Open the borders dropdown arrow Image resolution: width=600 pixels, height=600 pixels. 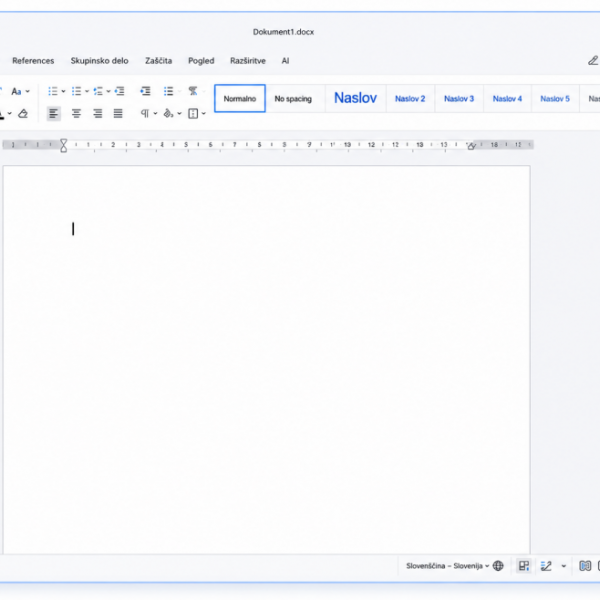click(204, 114)
